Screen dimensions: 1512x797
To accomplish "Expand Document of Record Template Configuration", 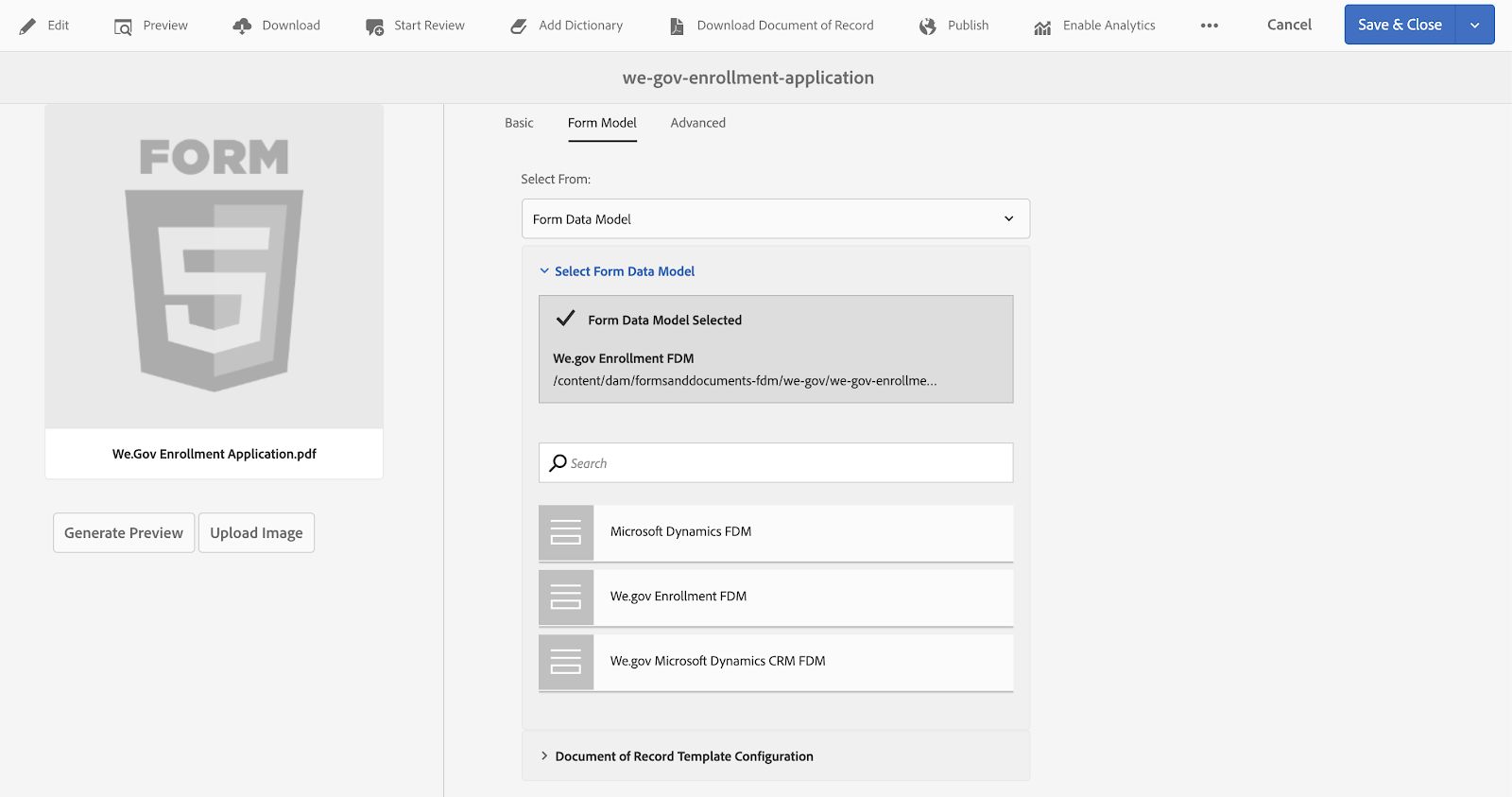I will point(544,756).
